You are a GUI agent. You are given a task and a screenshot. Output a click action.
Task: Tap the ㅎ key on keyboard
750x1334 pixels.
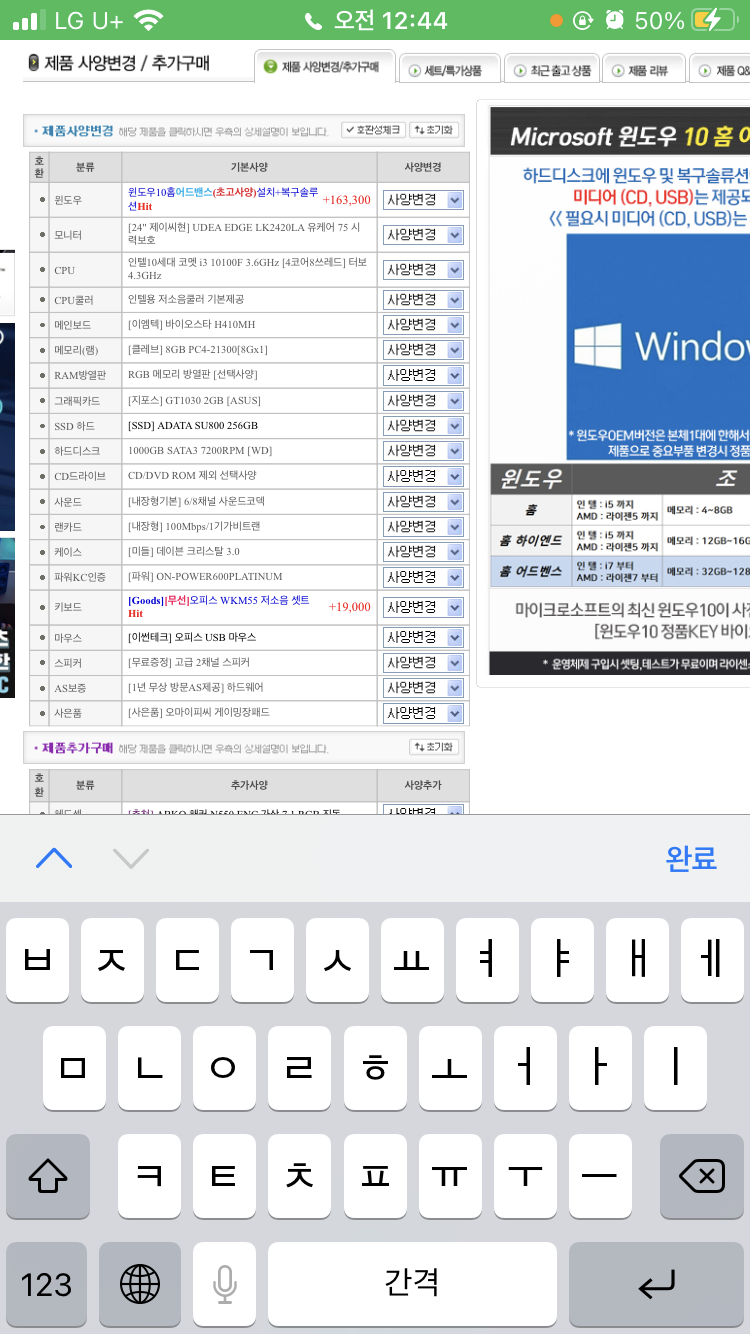tap(375, 1068)
